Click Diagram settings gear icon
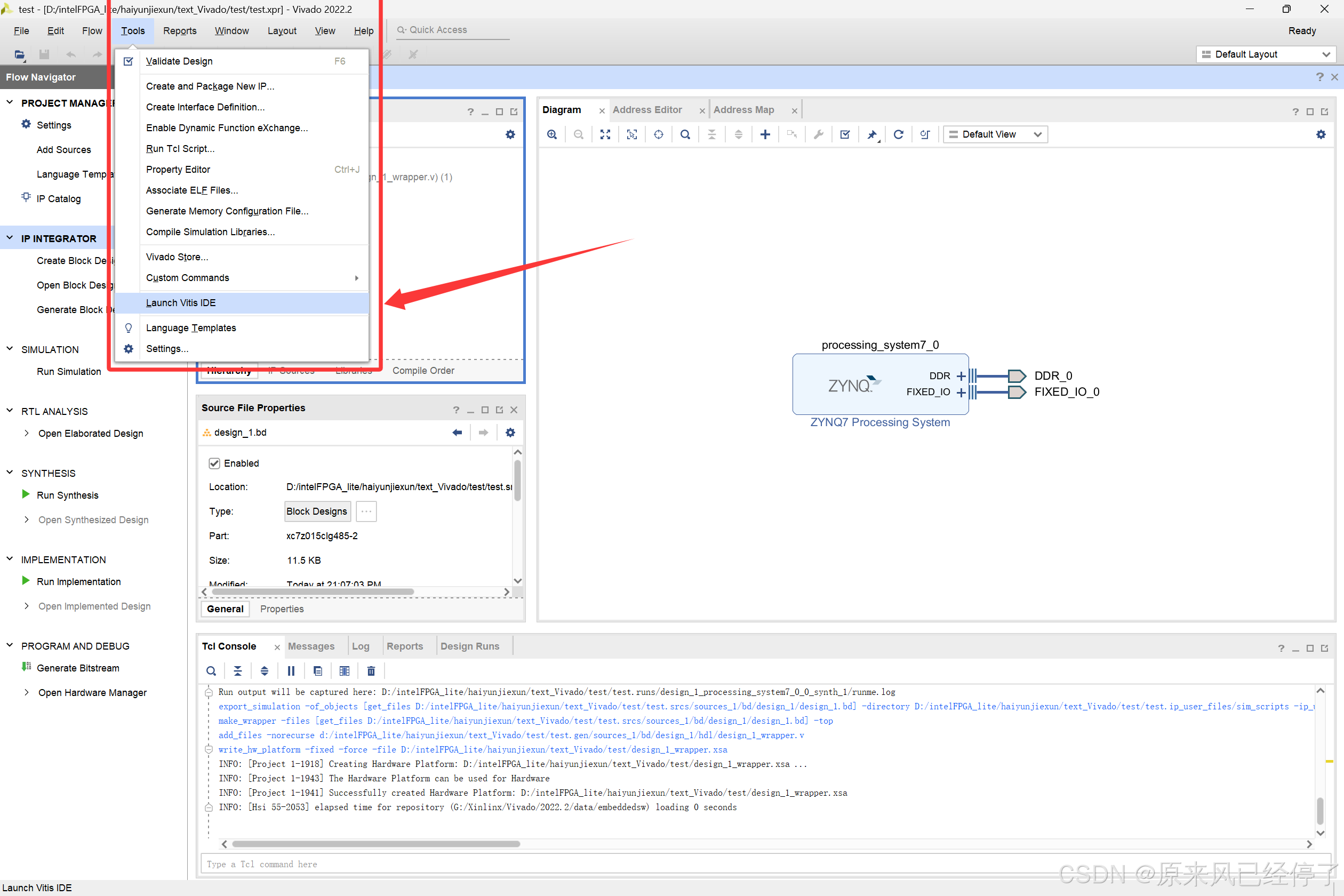This screenshot has width=1344, height=896. pyautogui.click(x=1321, y=134)
